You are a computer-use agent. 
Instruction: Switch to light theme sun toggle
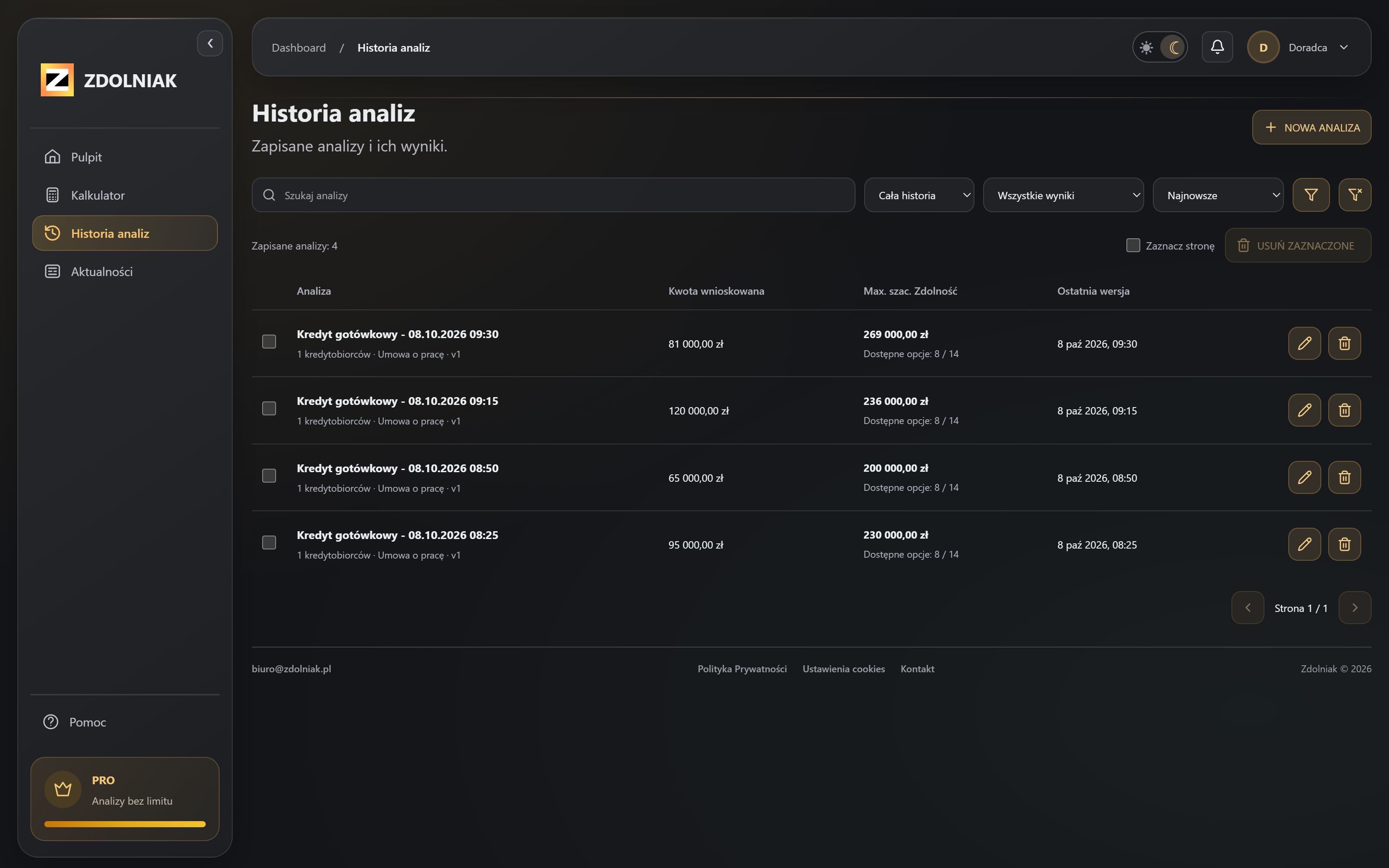pos(1146,47)
